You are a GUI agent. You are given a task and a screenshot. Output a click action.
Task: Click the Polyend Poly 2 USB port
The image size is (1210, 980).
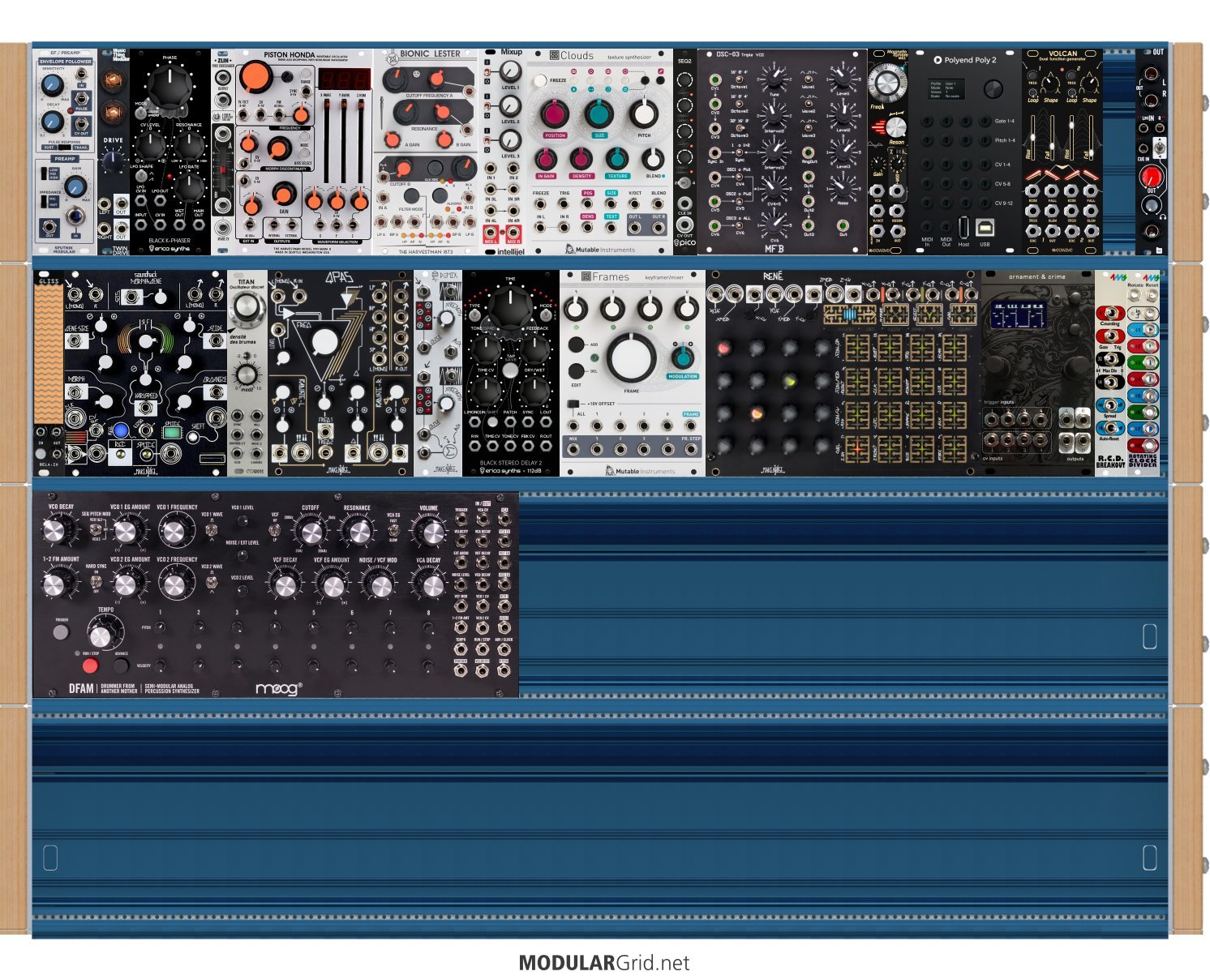pos(985,226)
